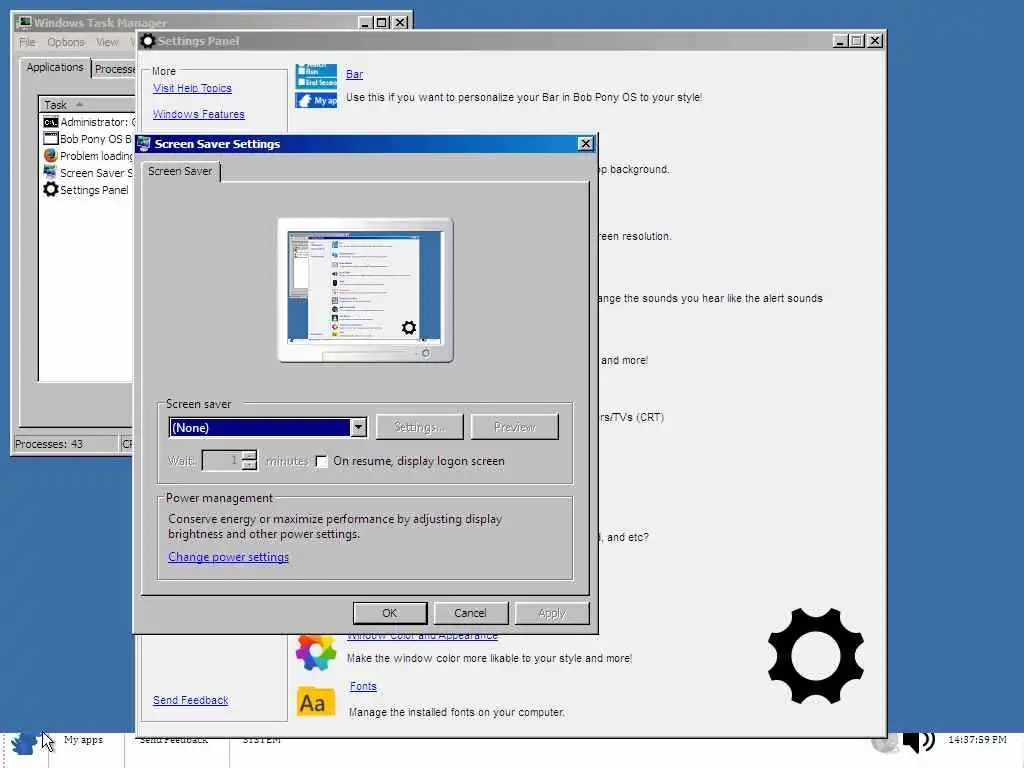
Task: Click Send Feedback on the taskbar
Action: point(174,739)
